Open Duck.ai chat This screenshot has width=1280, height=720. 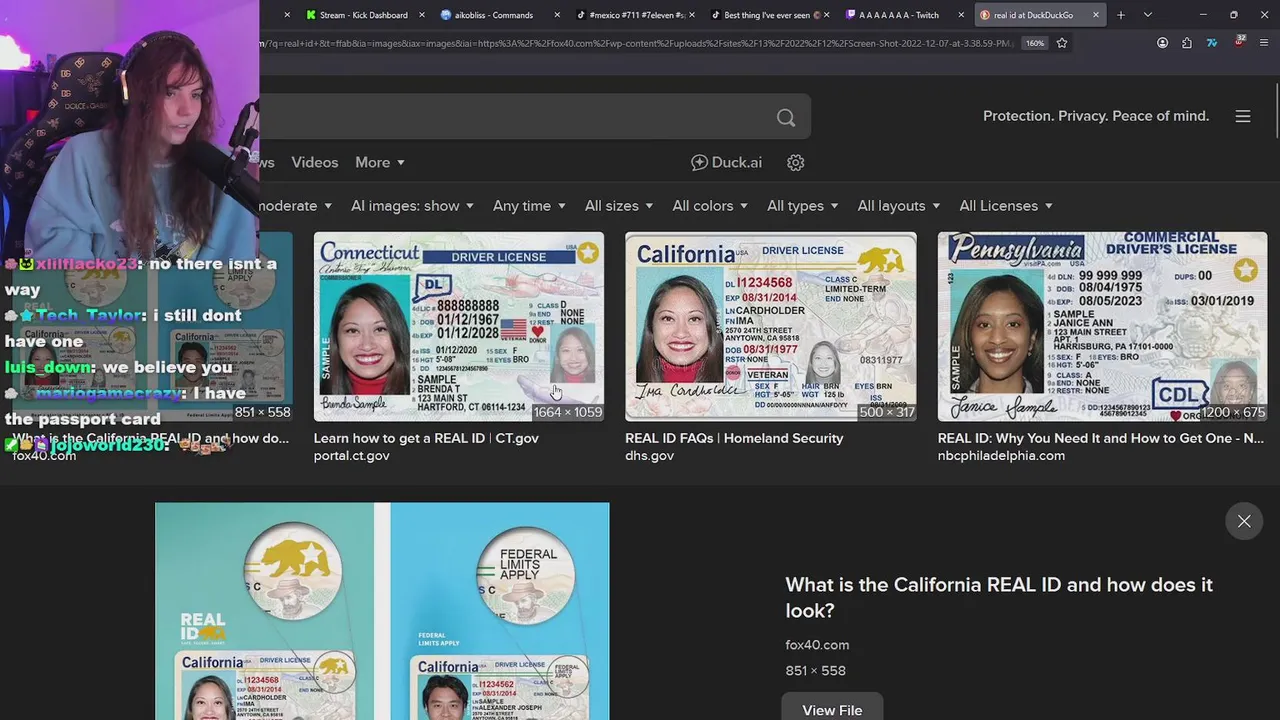727,162
